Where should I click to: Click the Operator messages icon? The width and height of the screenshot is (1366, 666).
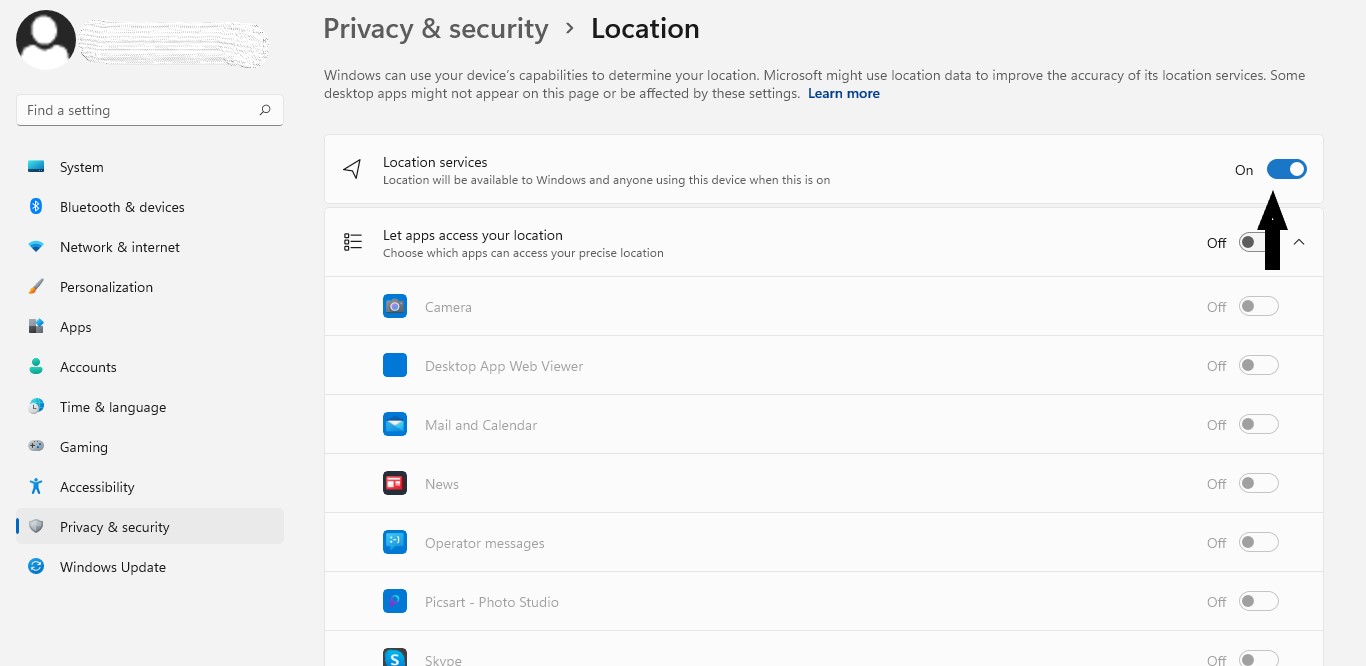pos(395,543)
